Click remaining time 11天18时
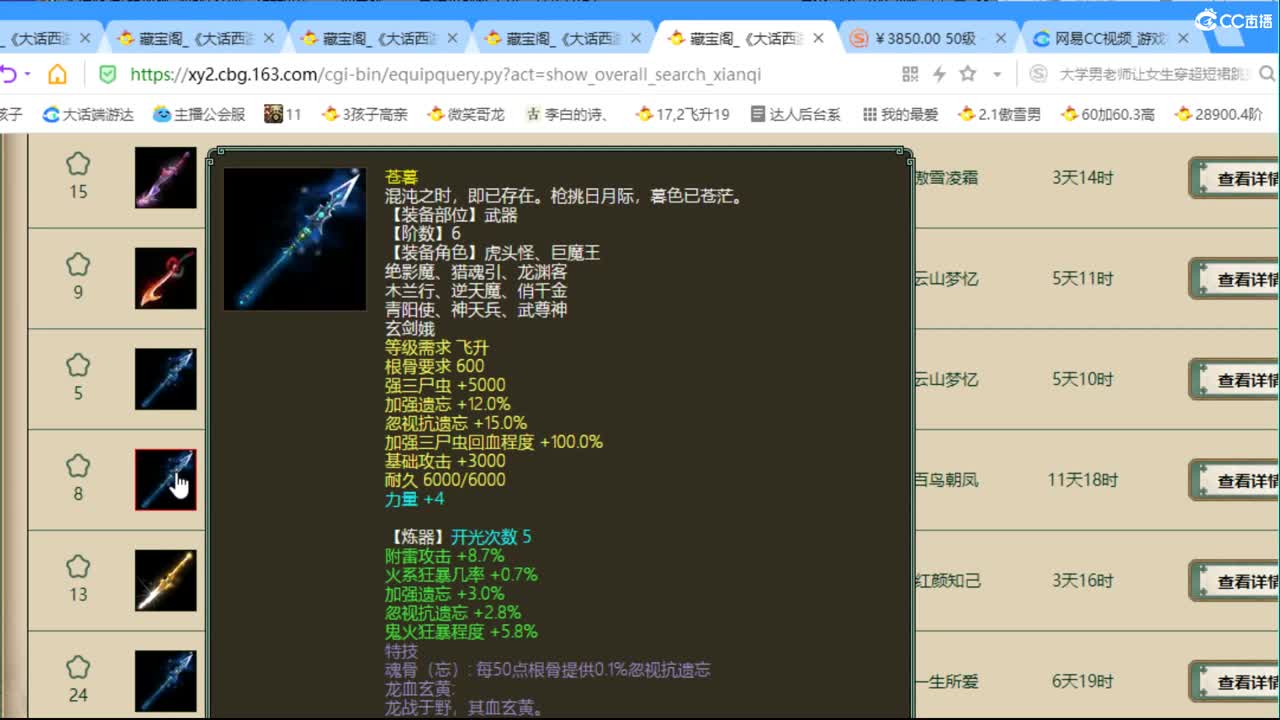 pyautogui.click(x=1082, y=480)
